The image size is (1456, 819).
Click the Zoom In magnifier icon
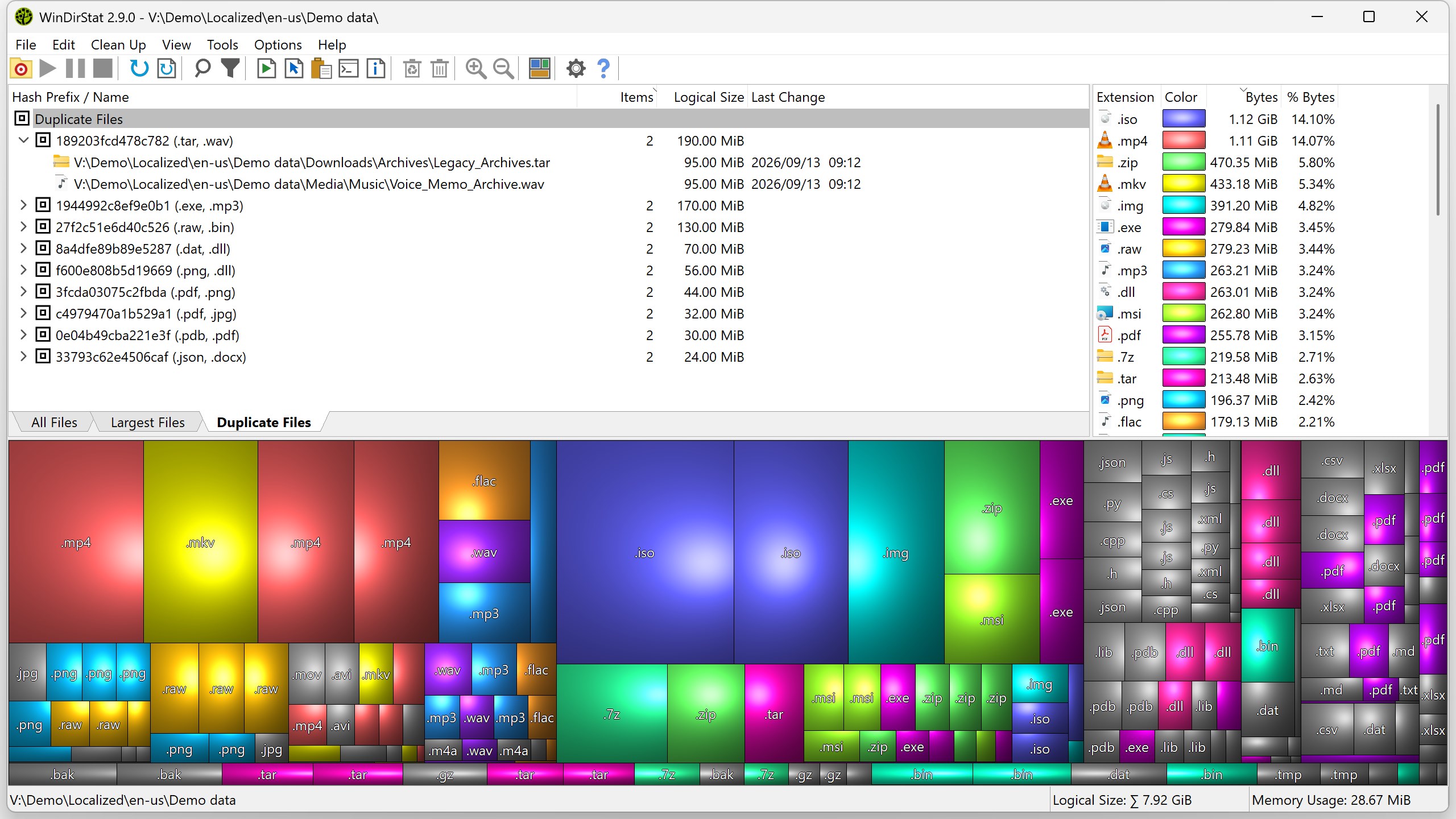[x=475, y=69]
